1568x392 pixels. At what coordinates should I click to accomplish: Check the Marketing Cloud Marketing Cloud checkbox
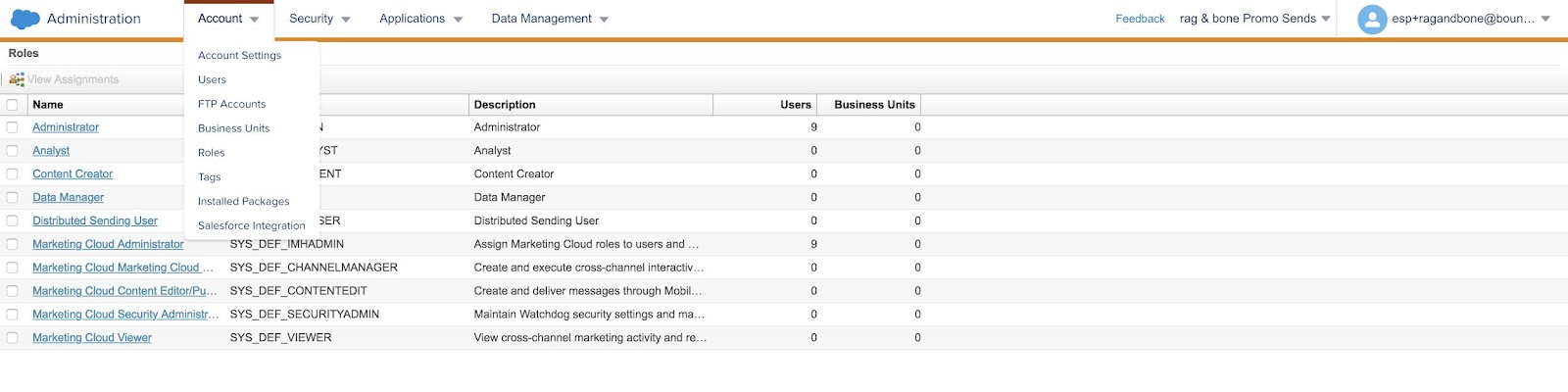click(x=13, y=268)
